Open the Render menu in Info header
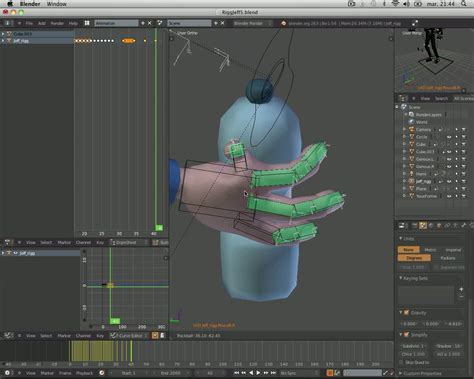Screen dimensions: 474x379 [57, 23]
